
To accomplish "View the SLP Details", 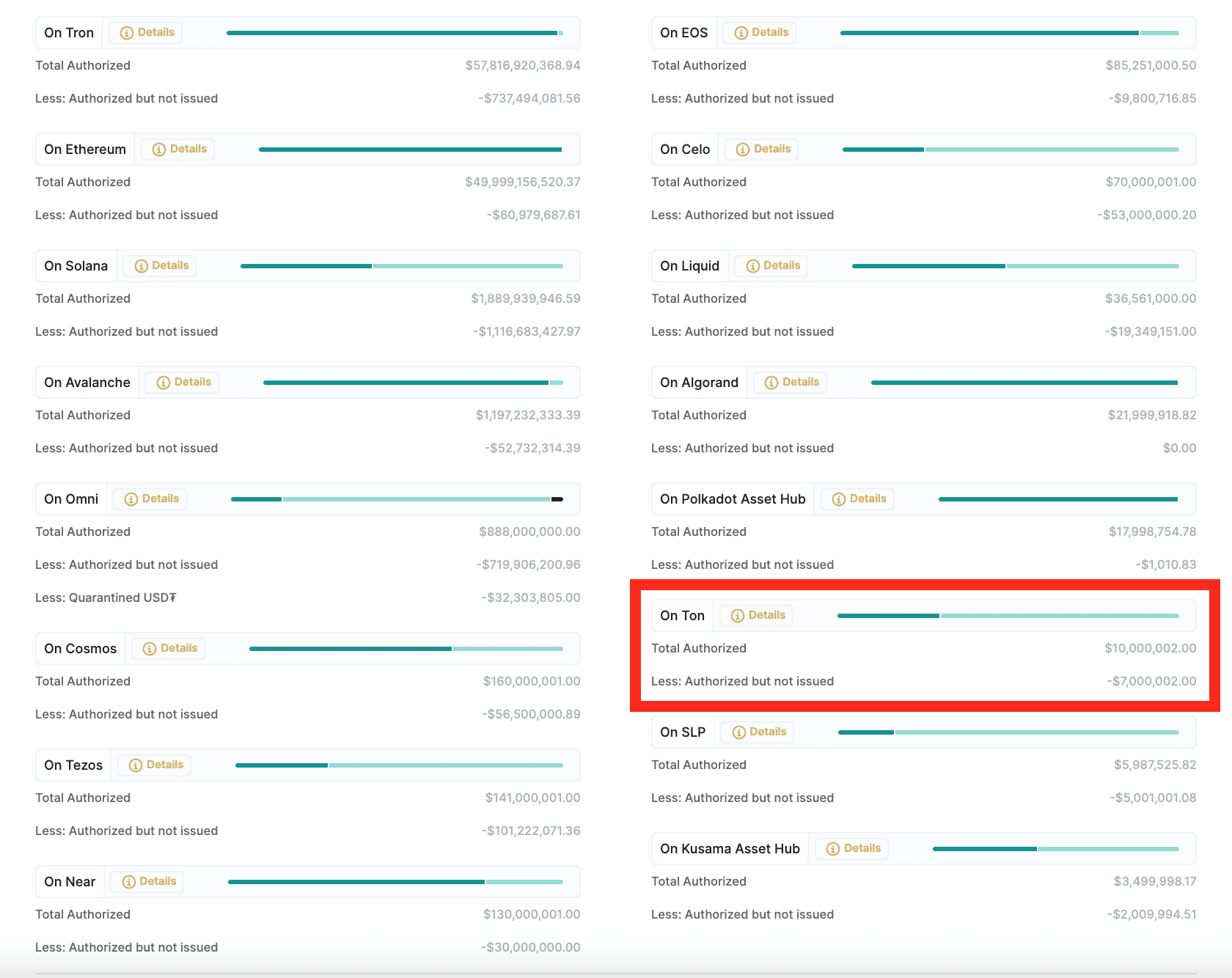I will click(758, 732).
